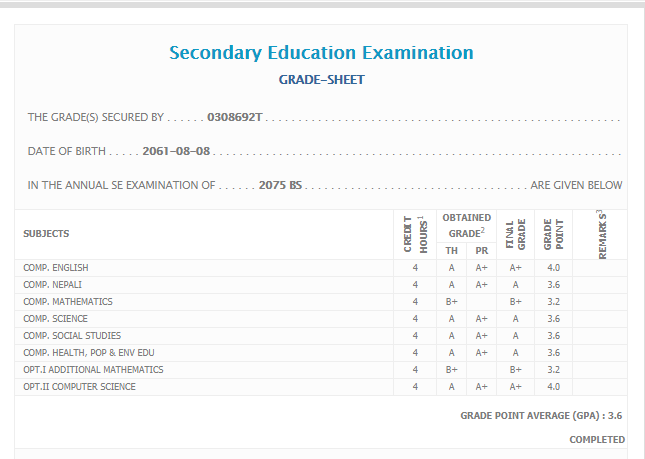This screenshot has height=459, width=645.
Task: Click the OBTAINED GRADE column header
Action: click(x=466, y=225)
